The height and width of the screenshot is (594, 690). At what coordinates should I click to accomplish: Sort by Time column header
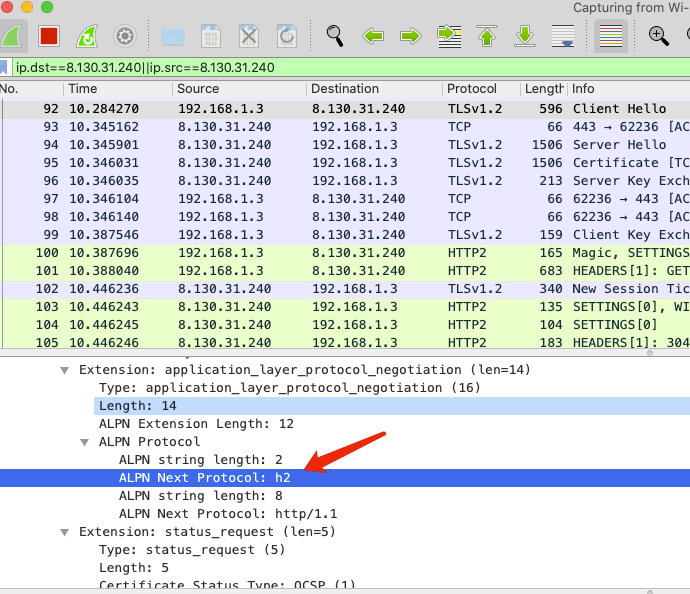coord(118,89)
